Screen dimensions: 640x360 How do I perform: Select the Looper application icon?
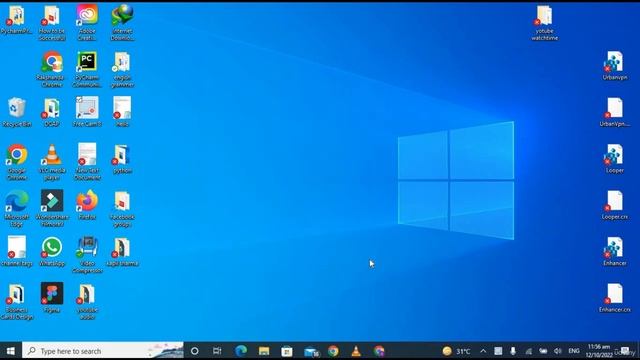pyautogui.click(x=615, y=158)
